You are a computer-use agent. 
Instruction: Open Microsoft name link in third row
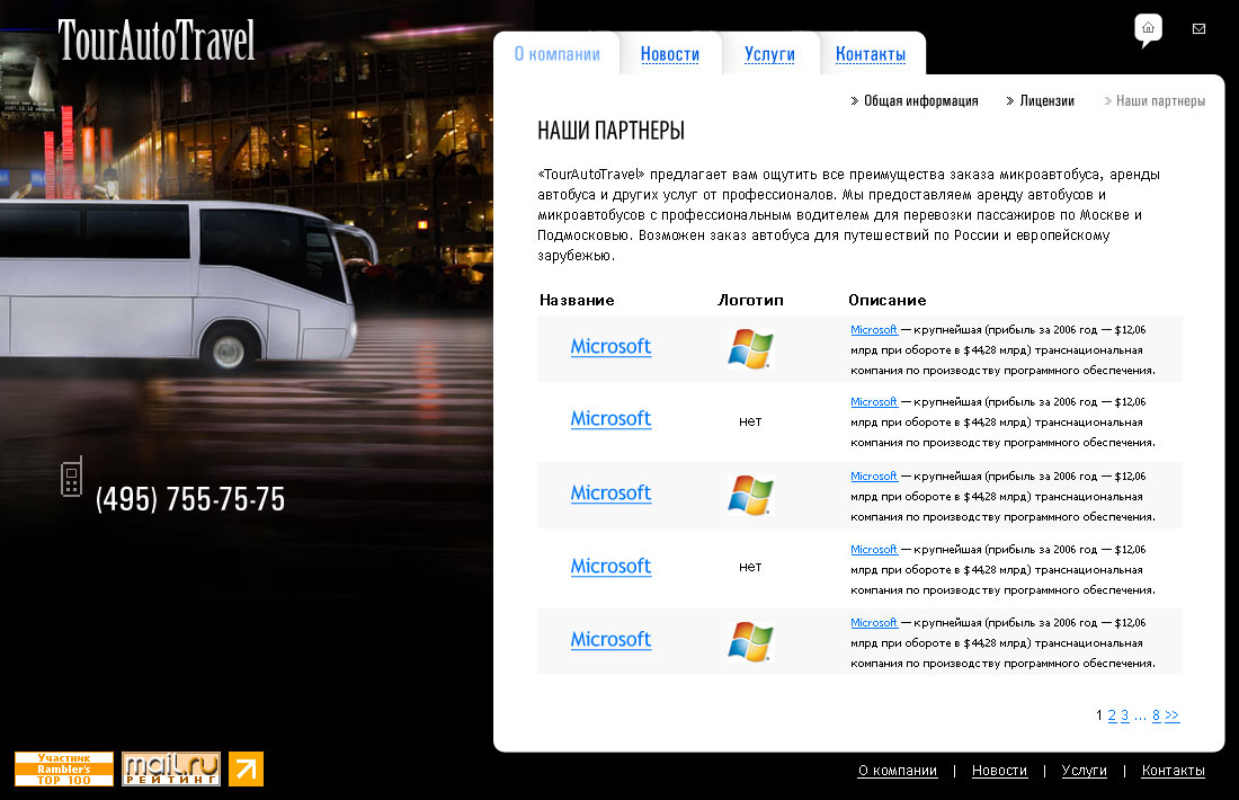pyautogui.click(x=611, y=493)
